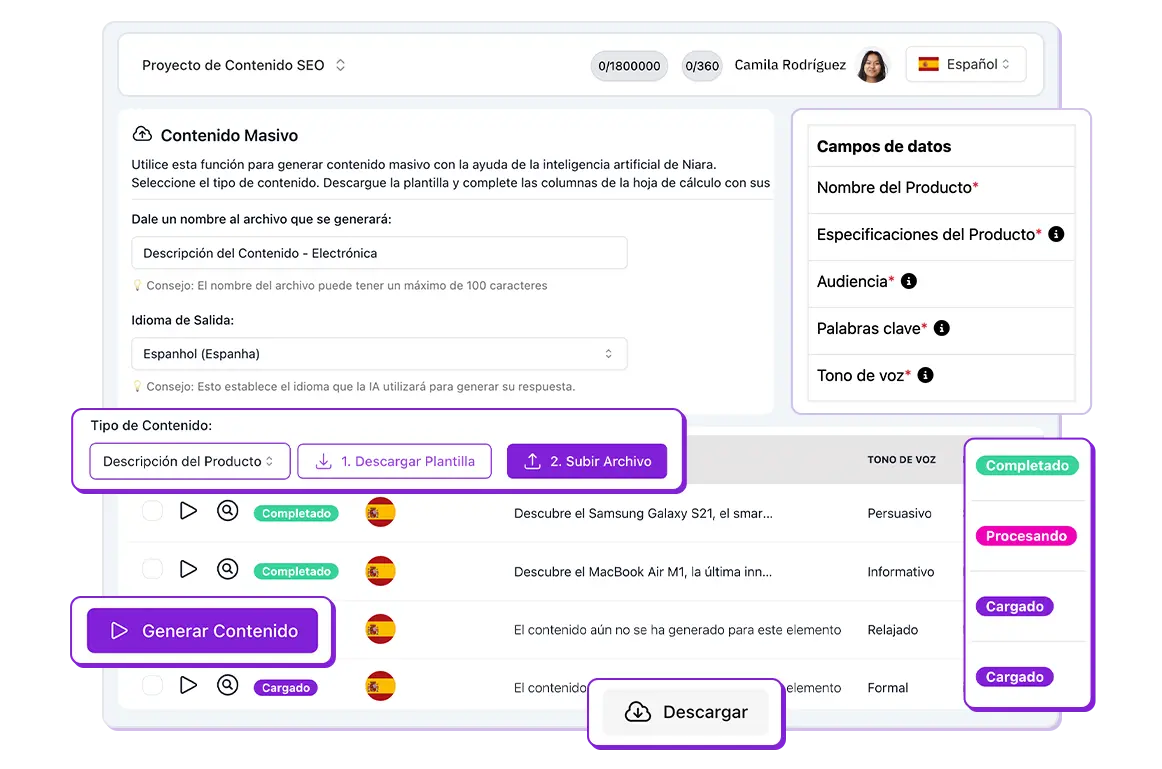
Task: Click the cloud icon beside Contenido Masivo heading
Action: point(140,135)
